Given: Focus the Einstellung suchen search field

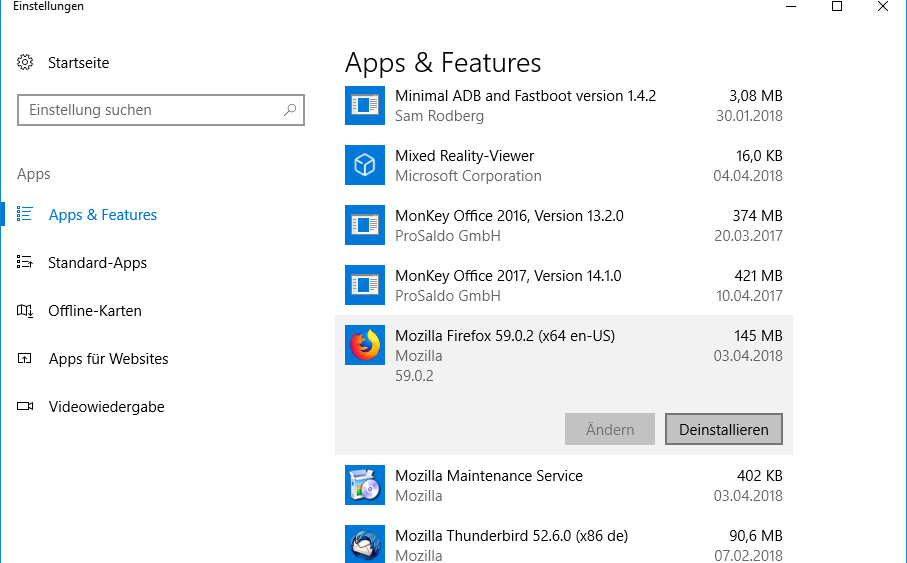Looking at the screenshot, I should click(x=150, y=110).
